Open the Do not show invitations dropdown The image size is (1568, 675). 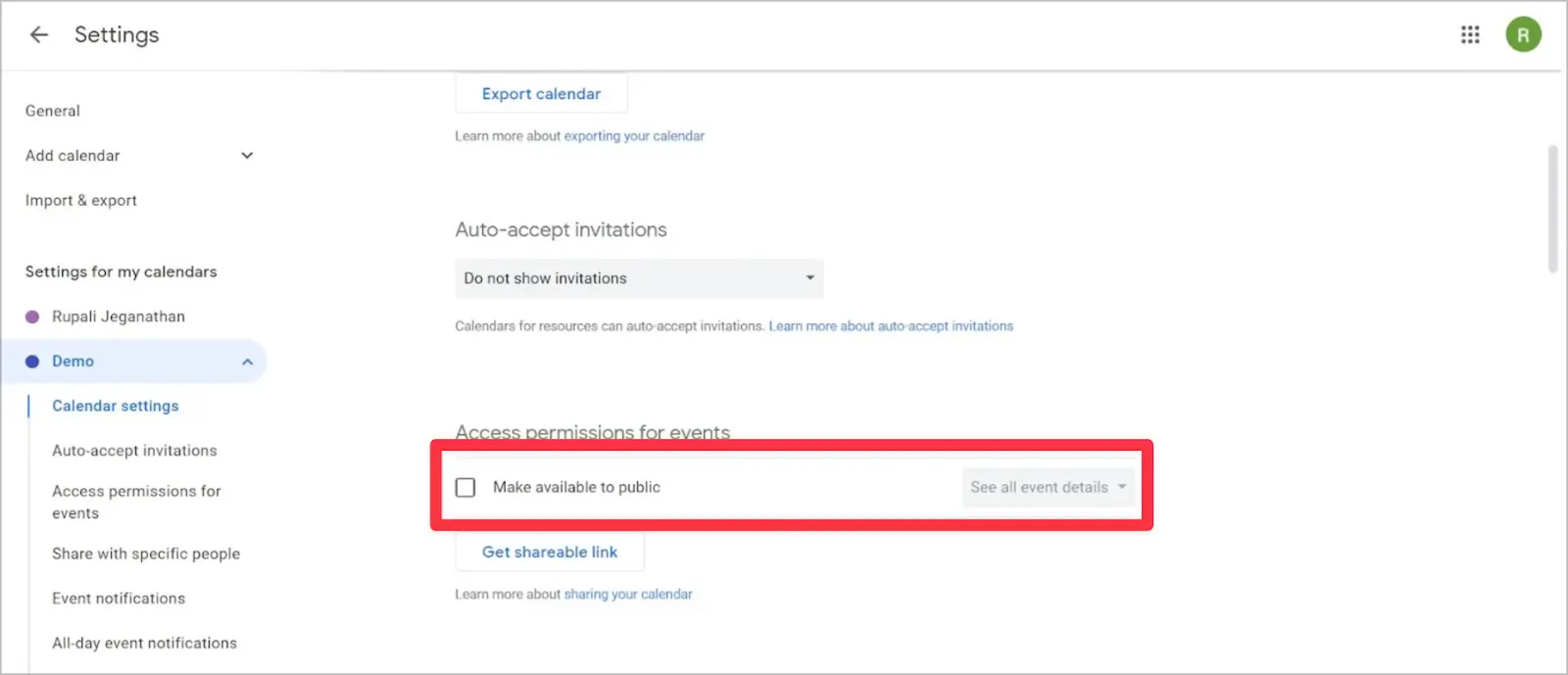coord(639,278)
